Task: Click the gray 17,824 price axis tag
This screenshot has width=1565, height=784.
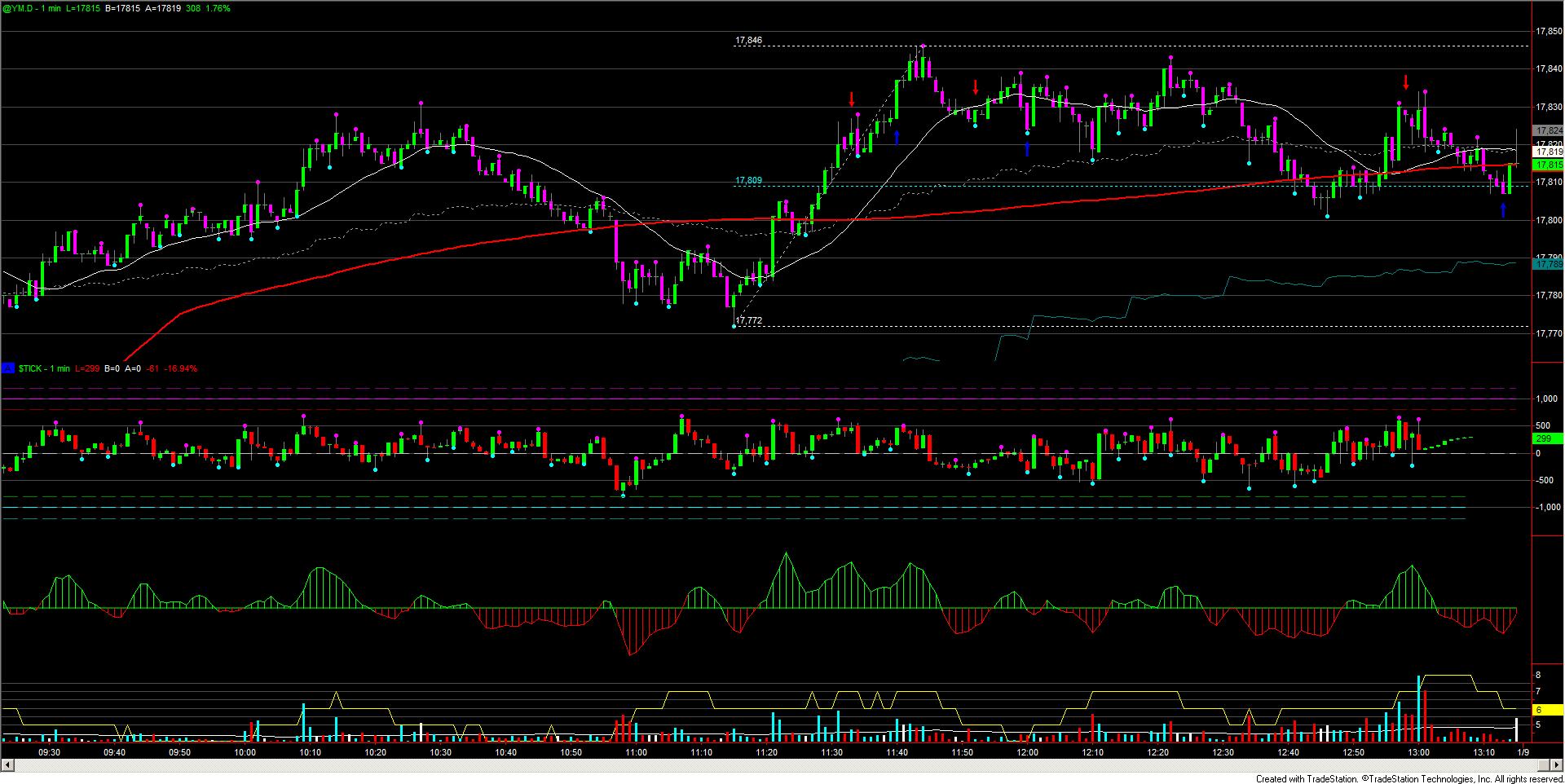Action: 1548,130
